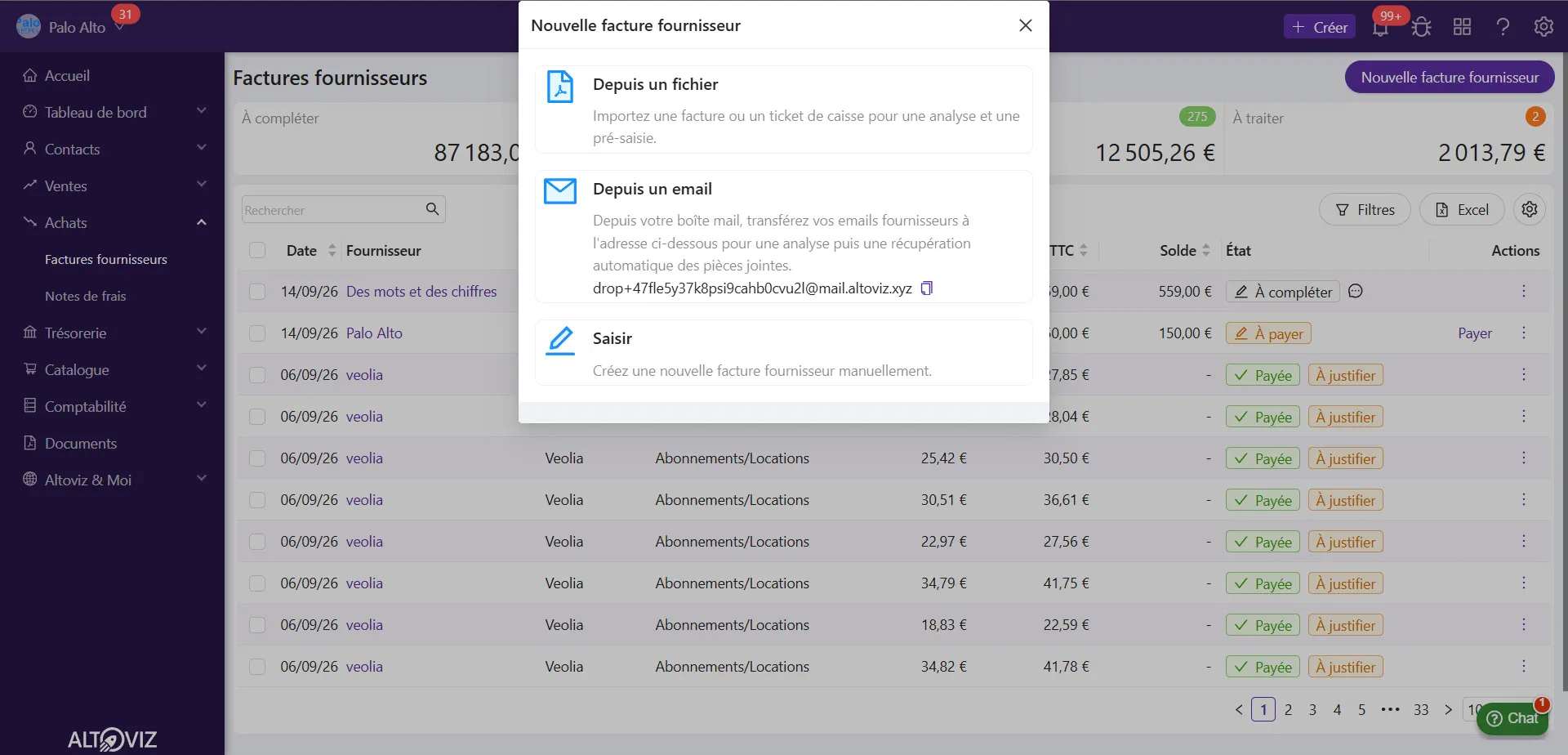The image size is (1568, 755).
Task: Open table column settings gear
Action: point(1530,209)
